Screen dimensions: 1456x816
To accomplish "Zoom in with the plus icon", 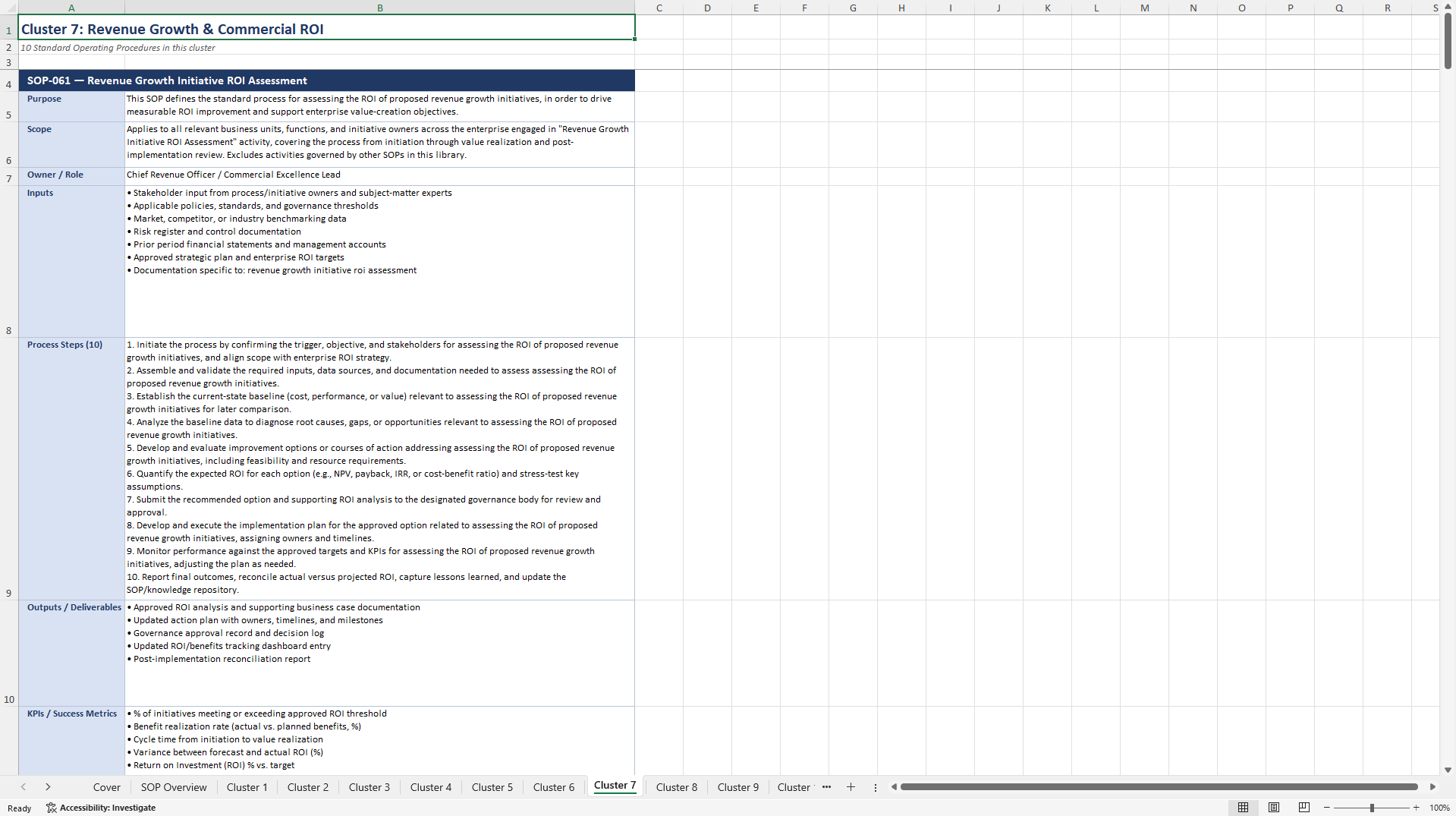I will click(1416, 808).
